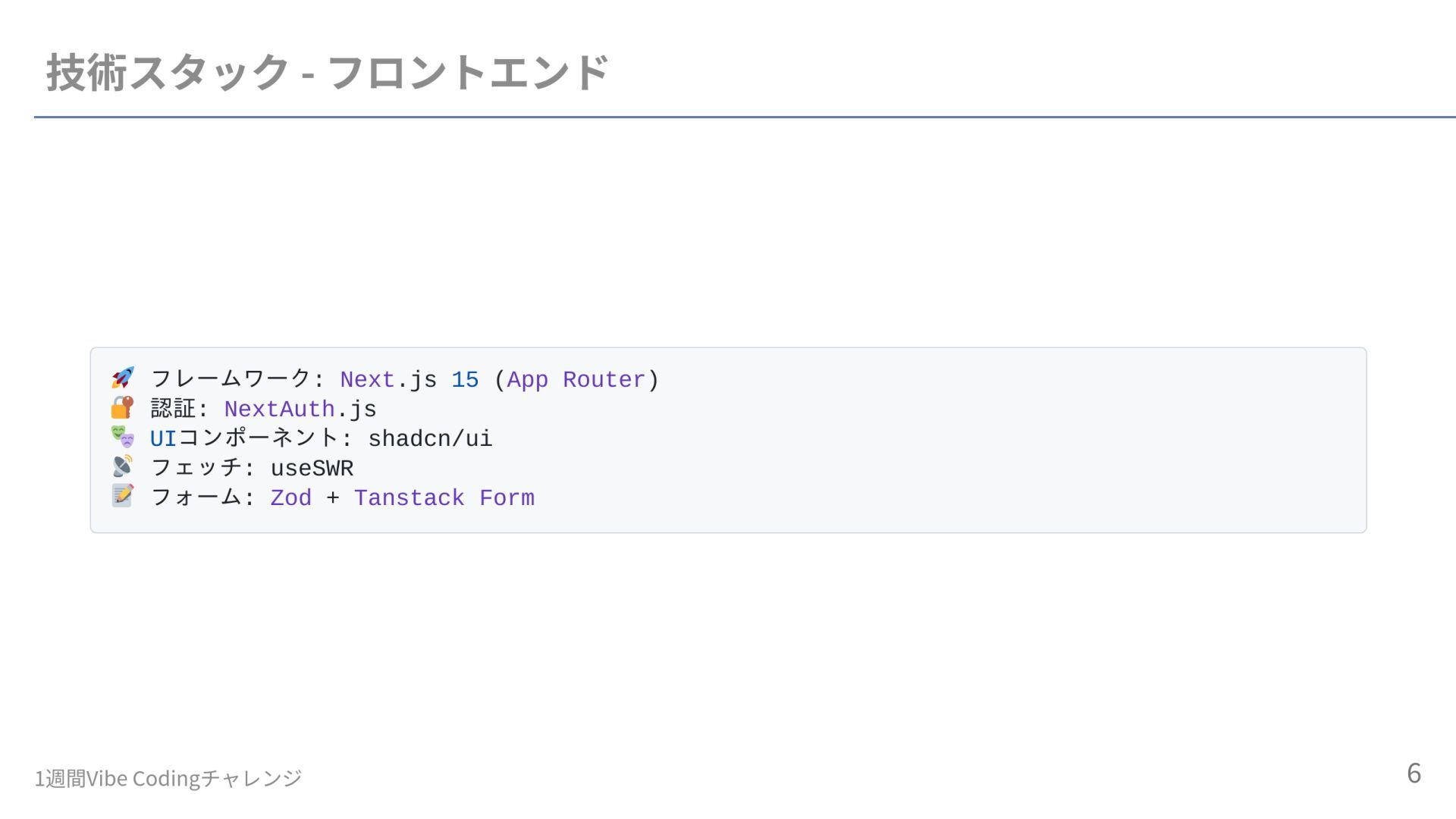Click the フレームワーク label
1456x819 pixels.
(231, 378)
